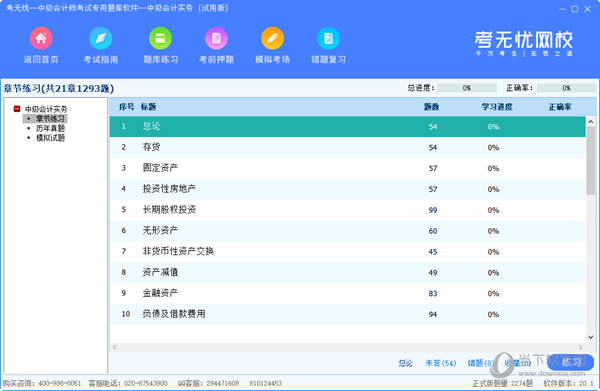Click the 客服电话 020-87543900 text
Viewport: 600px width, 391px height.
click(x=128, y=383)
